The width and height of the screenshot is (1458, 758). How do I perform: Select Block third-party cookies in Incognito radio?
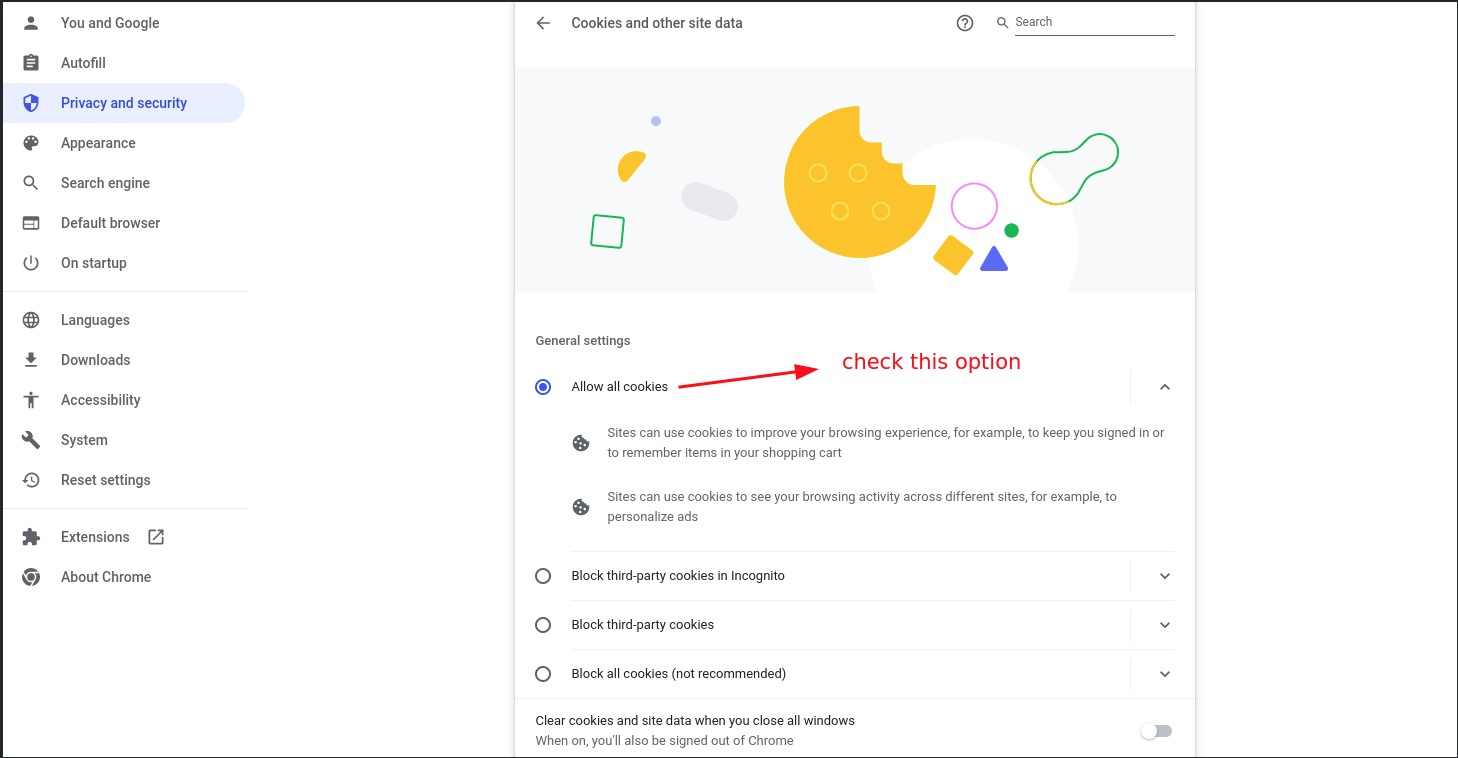point(543,576)
